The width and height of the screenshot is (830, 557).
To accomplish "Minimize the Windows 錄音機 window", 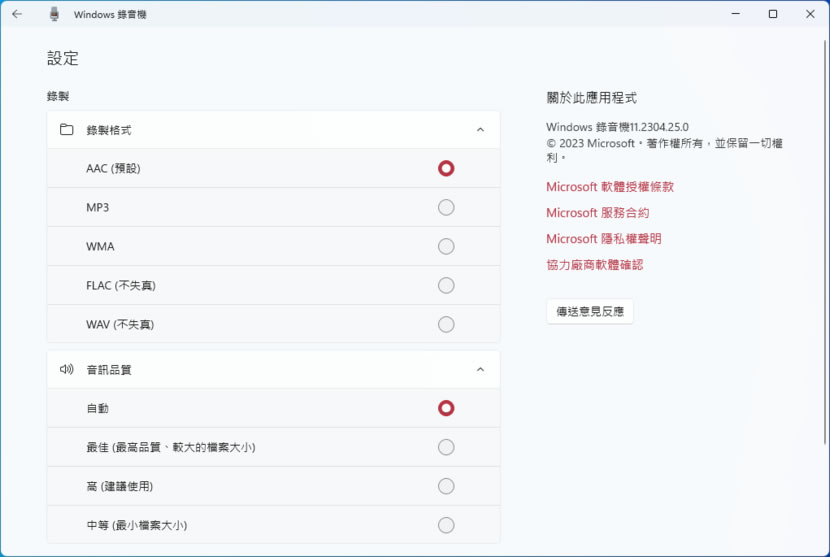I will (736, 14).
